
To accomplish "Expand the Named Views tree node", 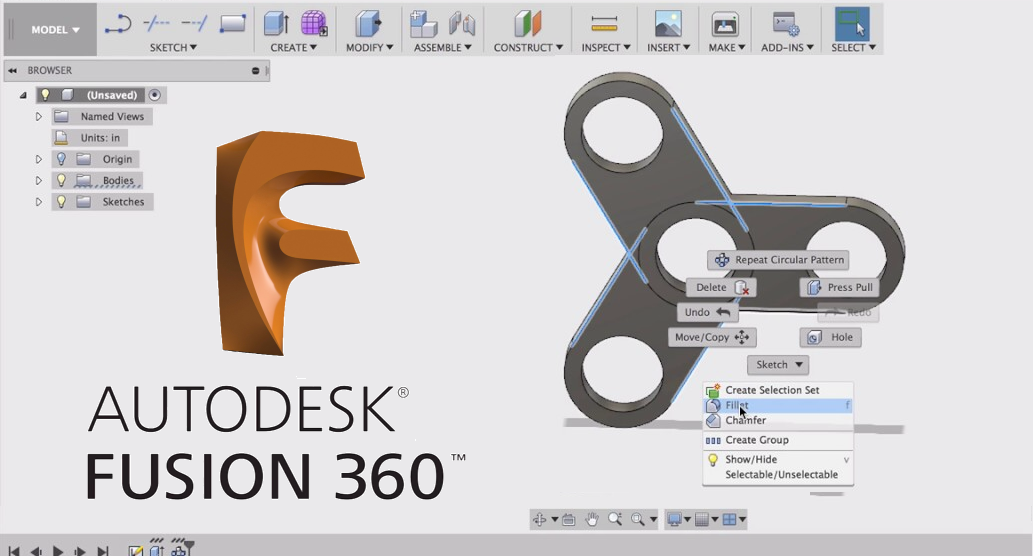I will (39, 117).
